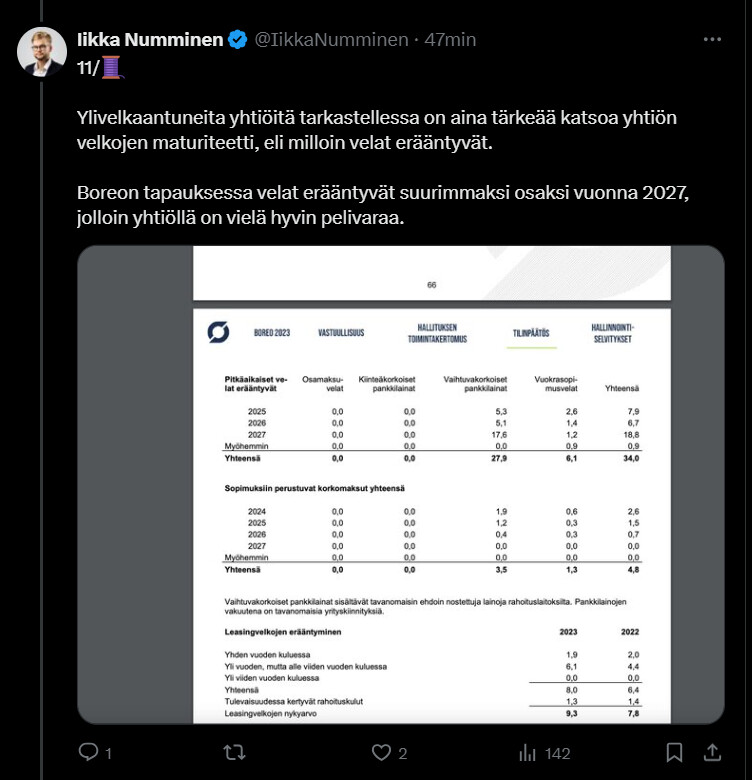Click the Boreo logo in image
752x780 pixels.
(216, 332)
